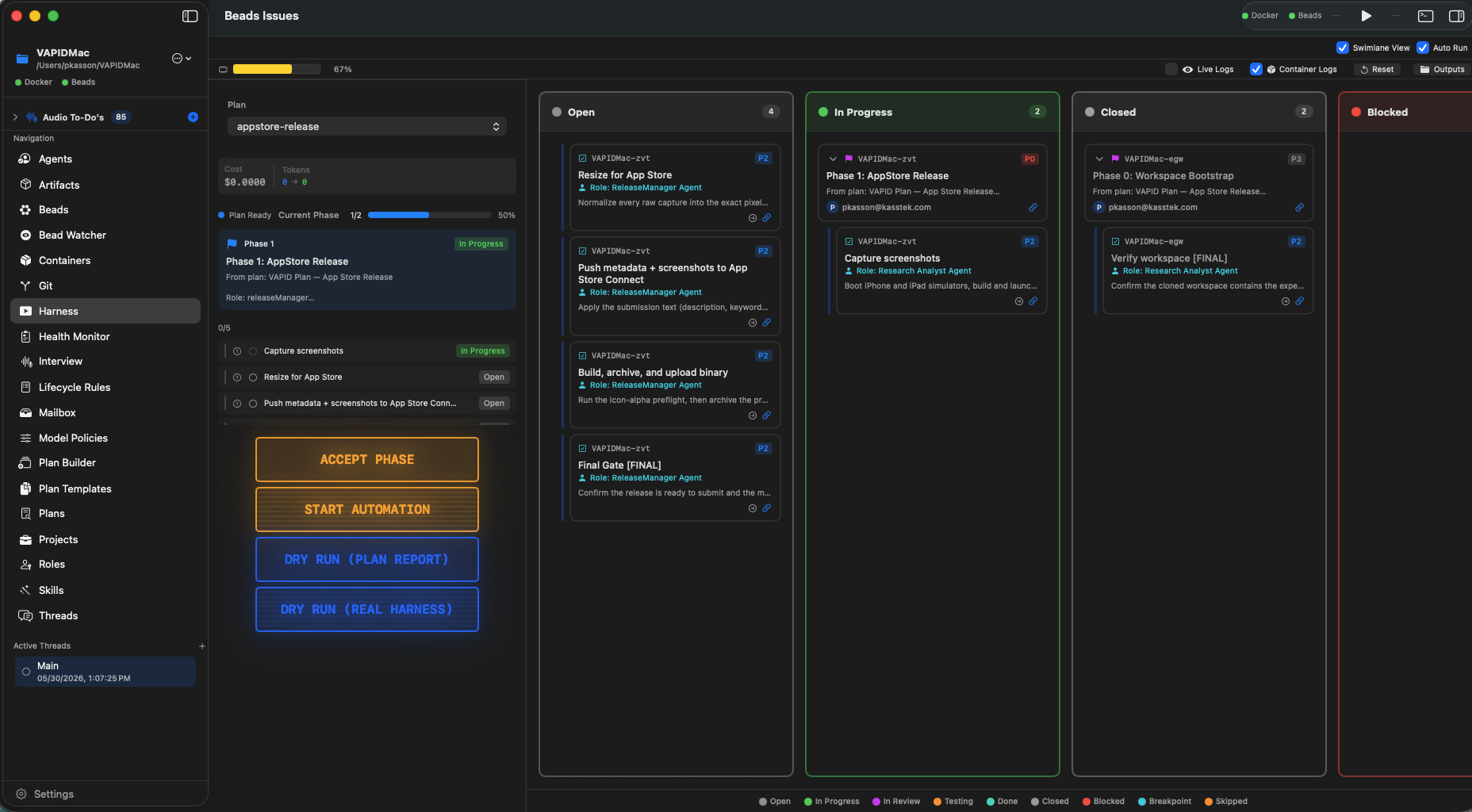Enable the Live Logs checkbox

[1171, 69]
